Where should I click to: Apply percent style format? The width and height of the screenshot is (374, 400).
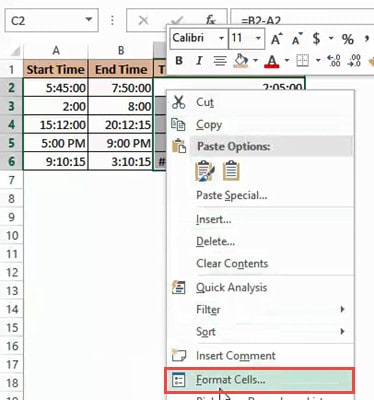point(348,39)
